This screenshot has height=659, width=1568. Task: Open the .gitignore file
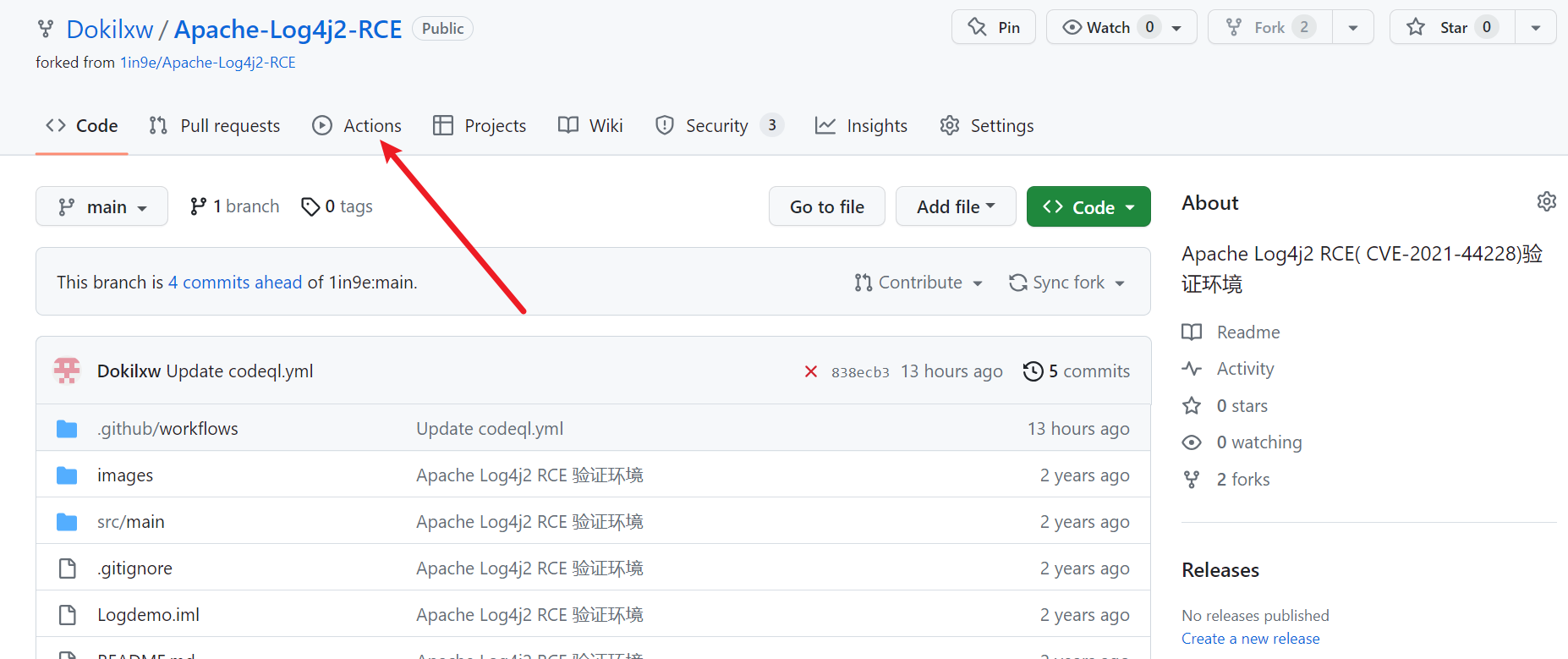point(134,568)
